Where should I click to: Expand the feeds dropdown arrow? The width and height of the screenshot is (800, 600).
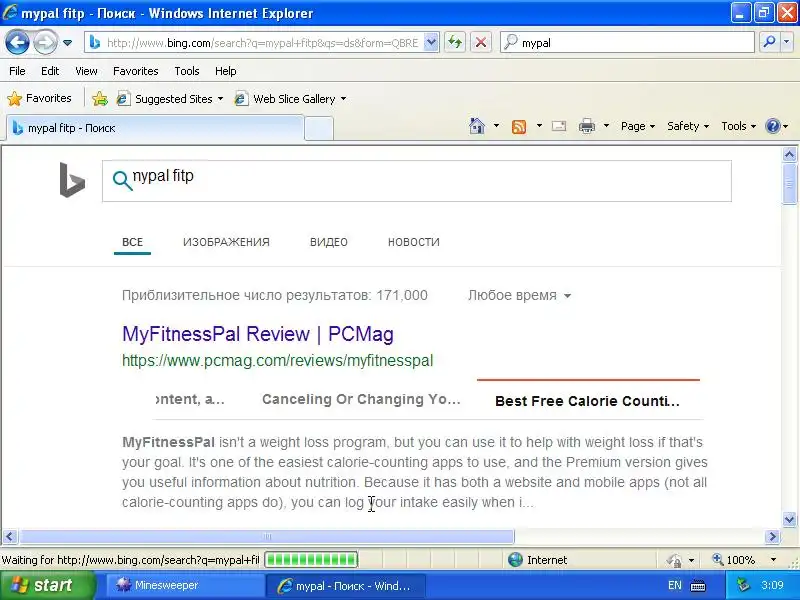coord(539,126)
